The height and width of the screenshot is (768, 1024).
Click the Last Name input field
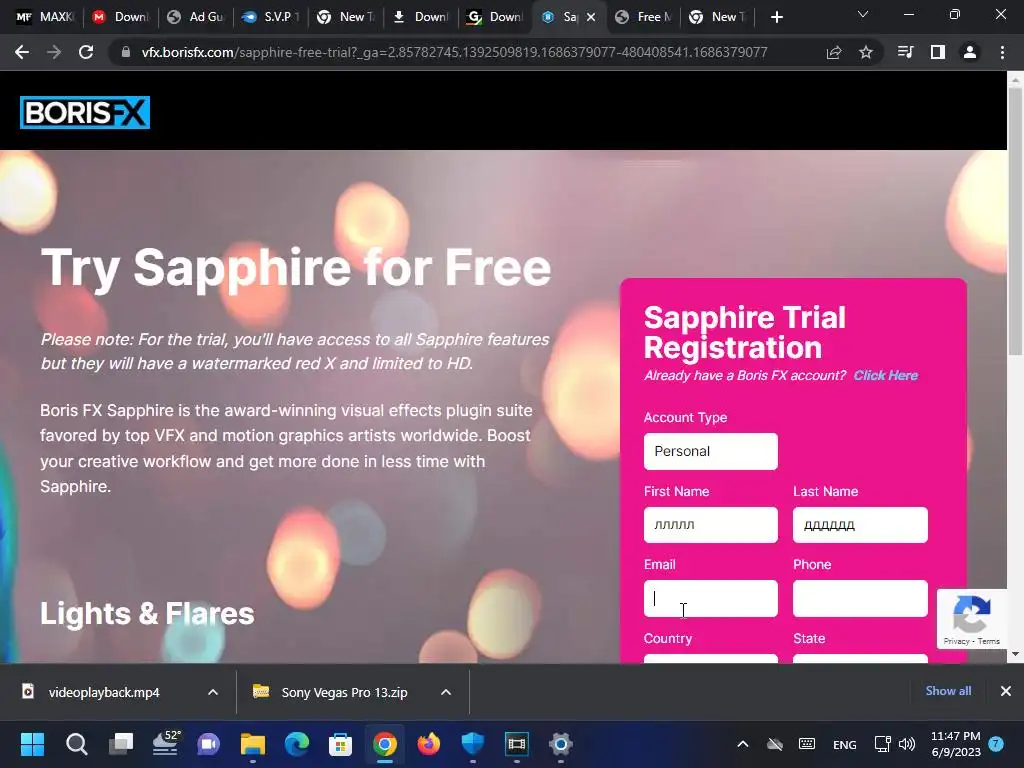pos(860,525)
